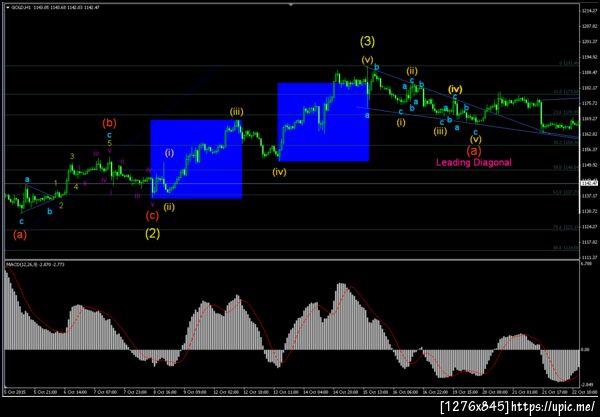Viewport: 600px width, 417px height.
Task: Select the (iii) label under the diagonal
Action: (x=440, y=131)
